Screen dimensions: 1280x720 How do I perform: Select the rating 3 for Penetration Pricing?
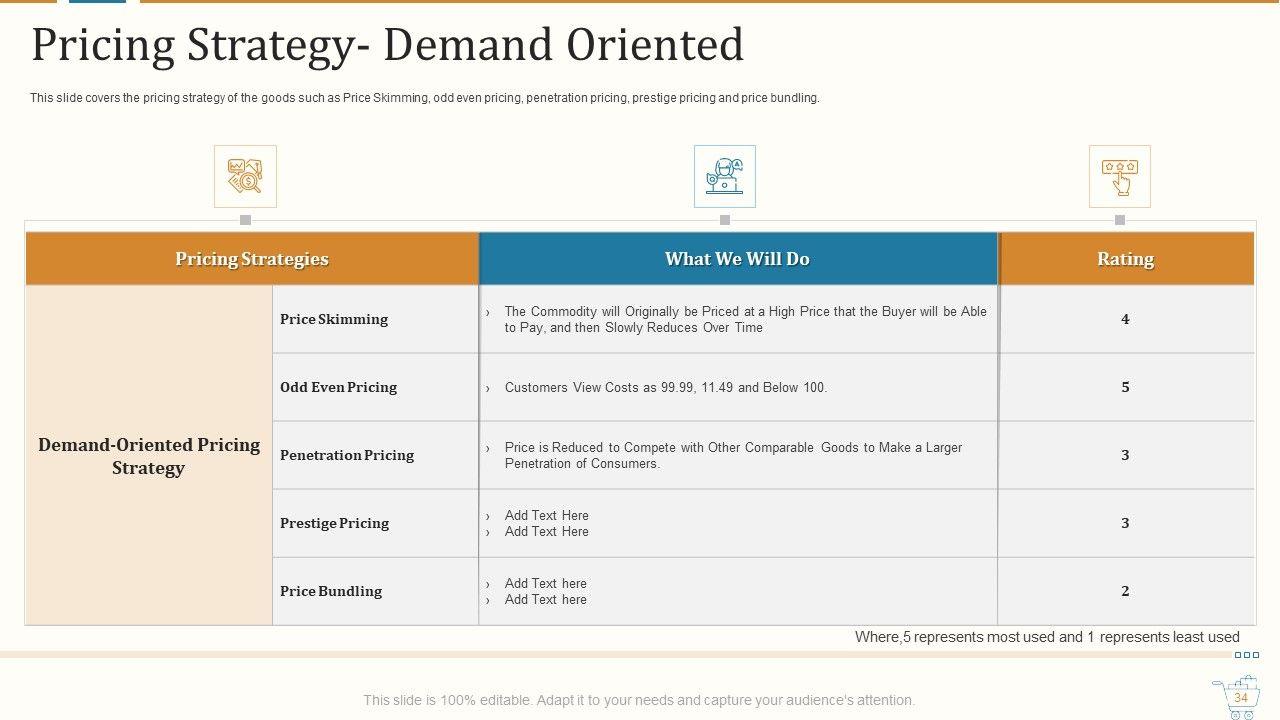[x=1125, y=455]
